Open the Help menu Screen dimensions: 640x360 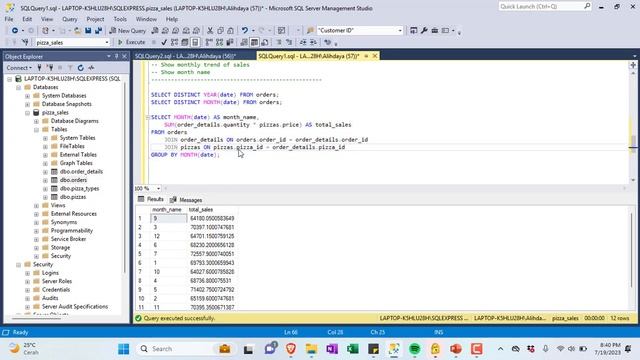click(x=172, y=19)
